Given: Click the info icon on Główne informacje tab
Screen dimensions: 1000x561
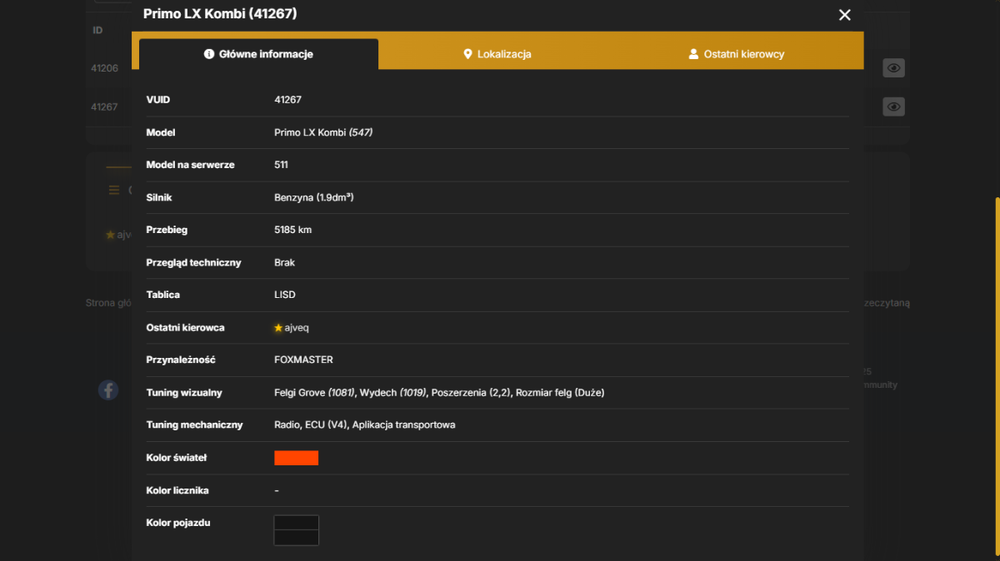Looking at the screenshot, I should click(x=209, y=54).
